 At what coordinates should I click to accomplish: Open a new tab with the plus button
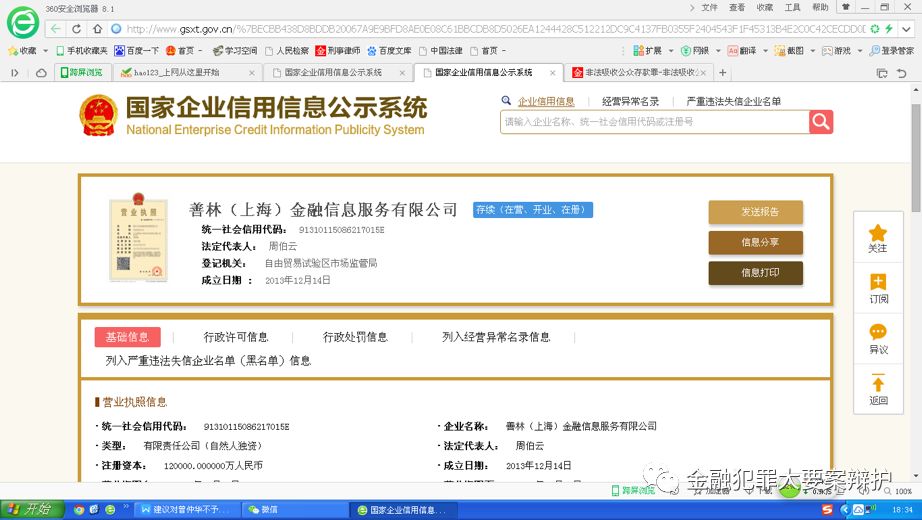(723, 72)
